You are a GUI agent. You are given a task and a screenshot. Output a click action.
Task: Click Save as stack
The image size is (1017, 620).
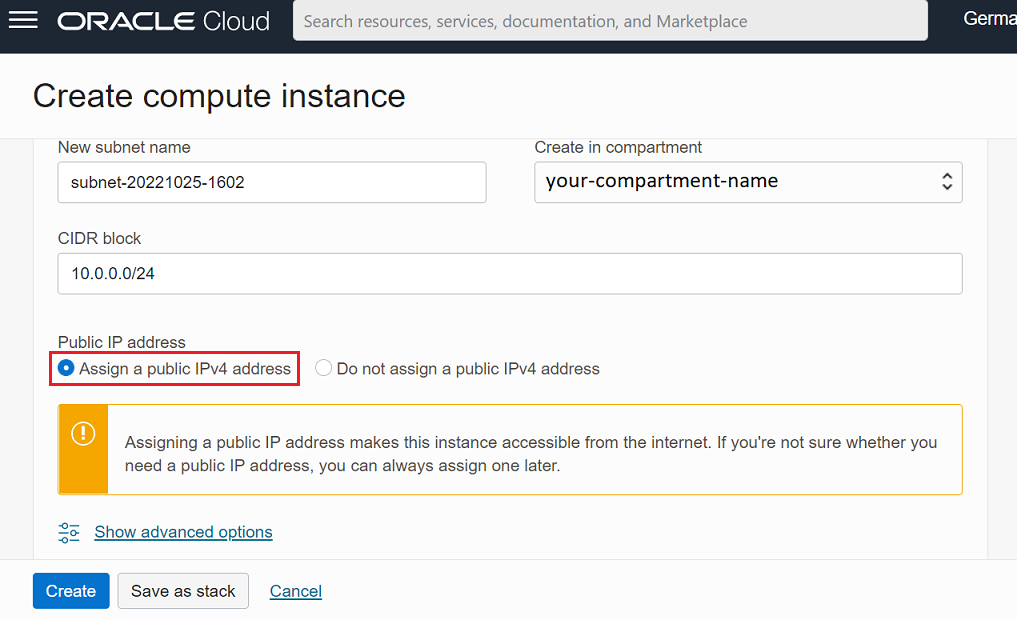[x=183, y=591]
